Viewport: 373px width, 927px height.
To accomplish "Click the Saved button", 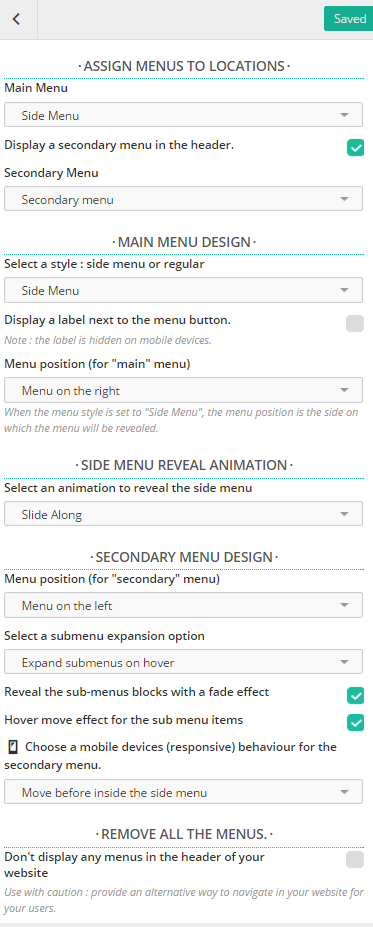I will pyautogui.click(x=350, y=19).
